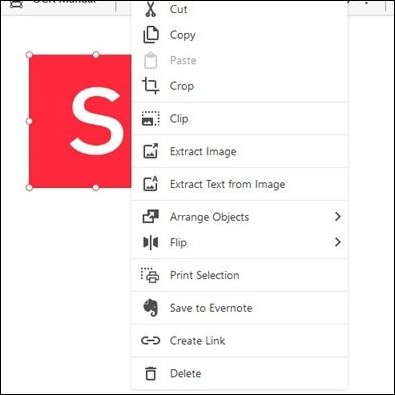Viewport: 395px width, 395px height.
Task: Click the bottom-middle selection handle of image
Action: [96, 188]
